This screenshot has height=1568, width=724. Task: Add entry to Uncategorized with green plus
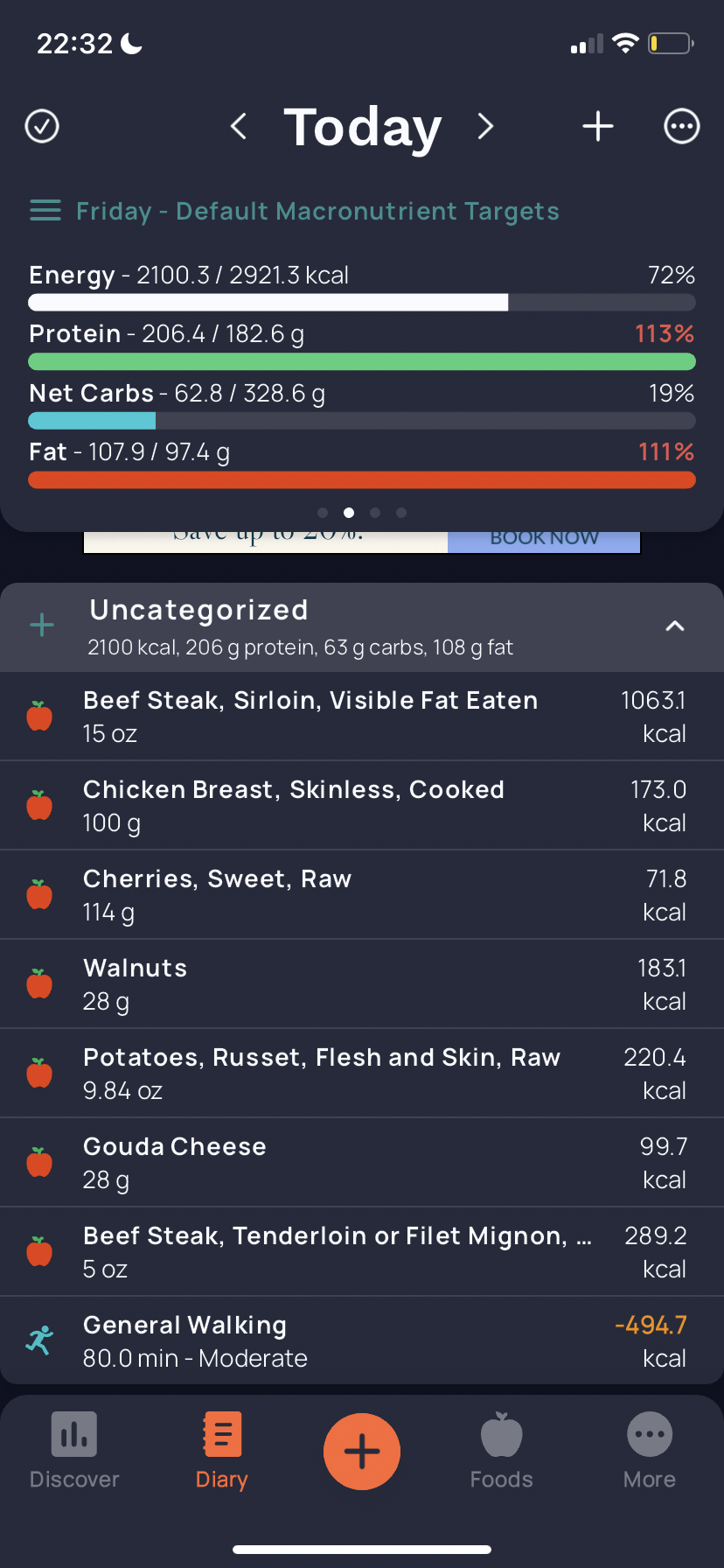click(42, 626)
